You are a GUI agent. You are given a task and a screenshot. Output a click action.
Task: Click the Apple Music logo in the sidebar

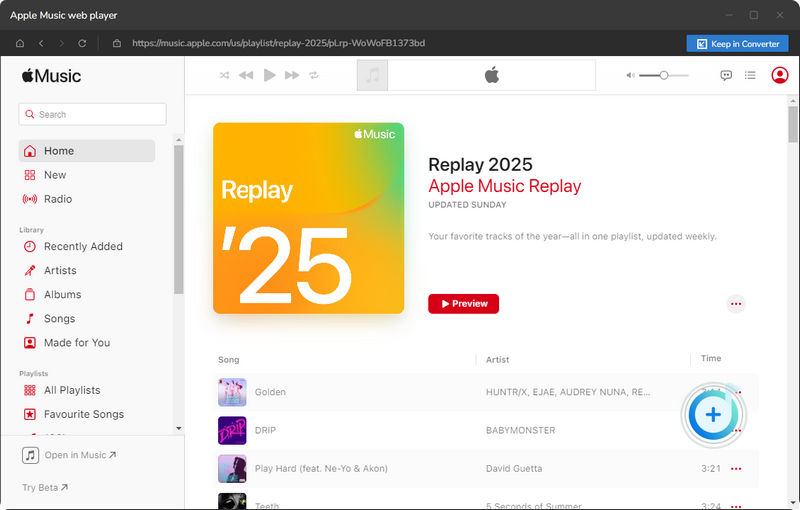pyautogui.click(x=51, y=76)
